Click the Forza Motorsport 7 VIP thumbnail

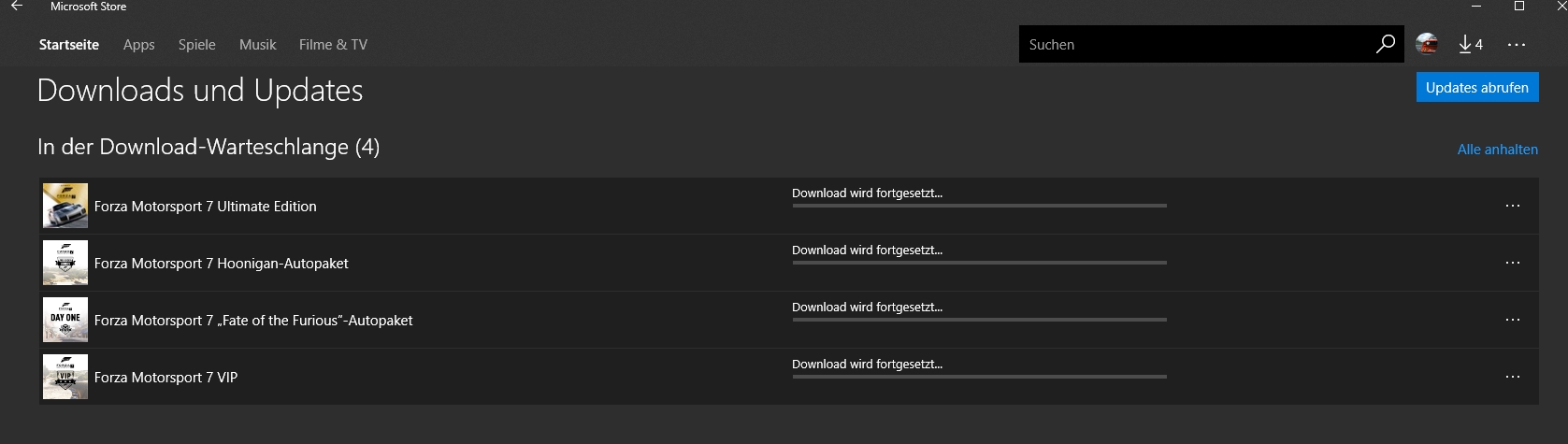tap(65, 377)
